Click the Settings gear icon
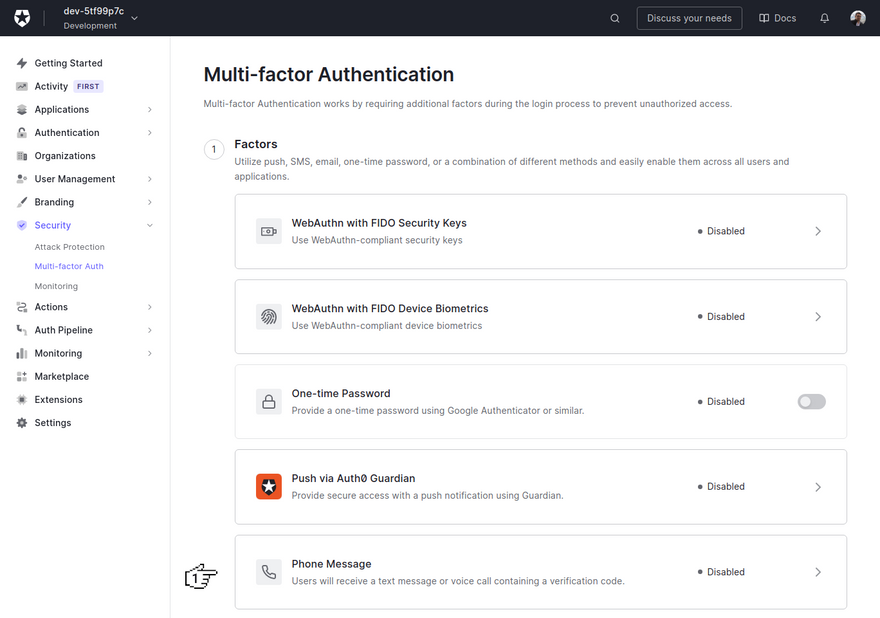The height and width of the screenshot is (618, 880). [22, 423]
